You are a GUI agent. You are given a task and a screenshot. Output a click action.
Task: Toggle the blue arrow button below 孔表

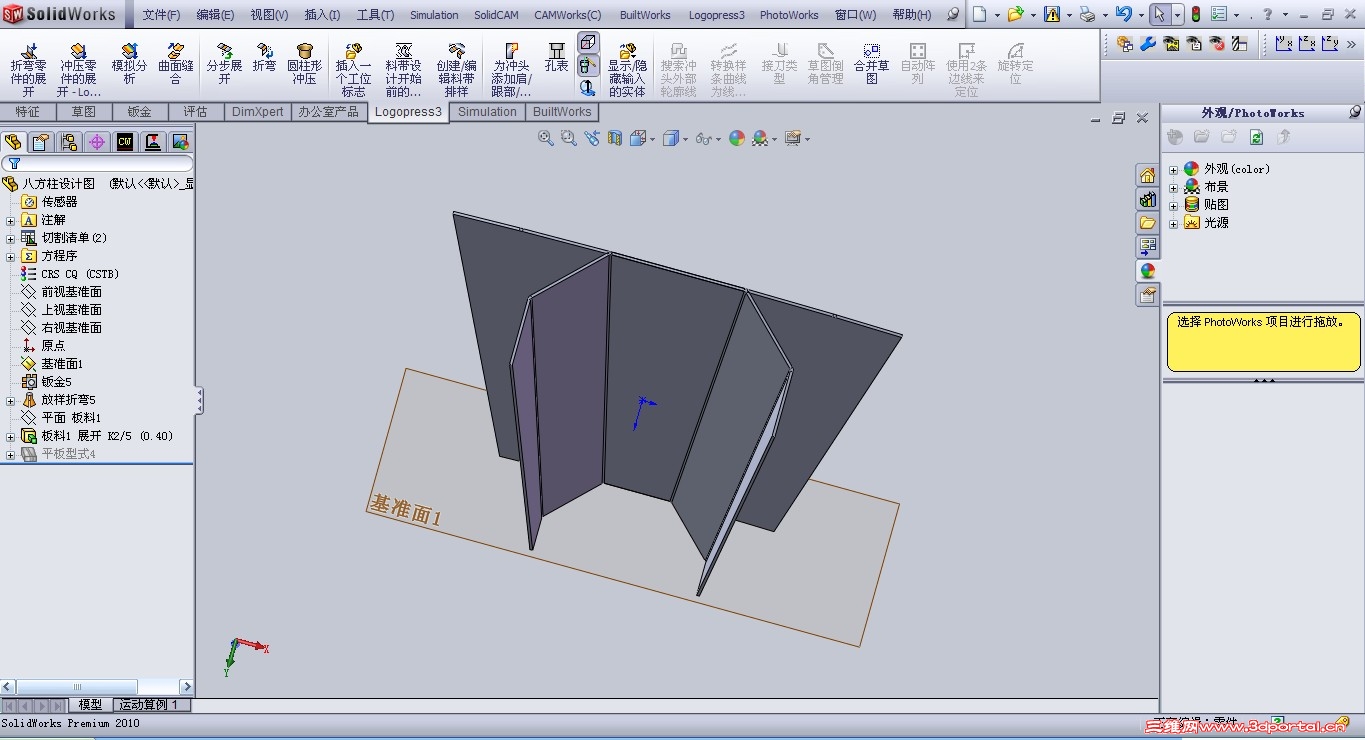click(588, 88)
